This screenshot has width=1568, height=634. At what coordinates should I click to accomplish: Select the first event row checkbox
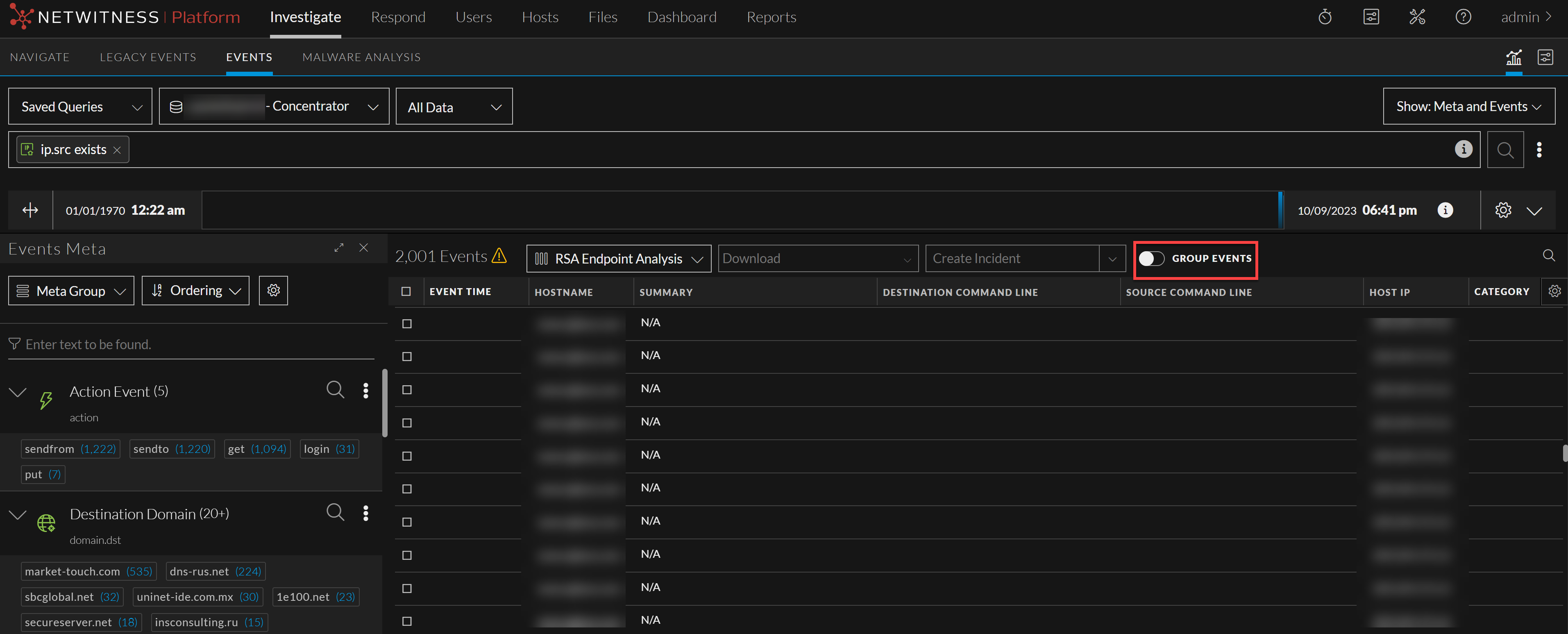406,323
